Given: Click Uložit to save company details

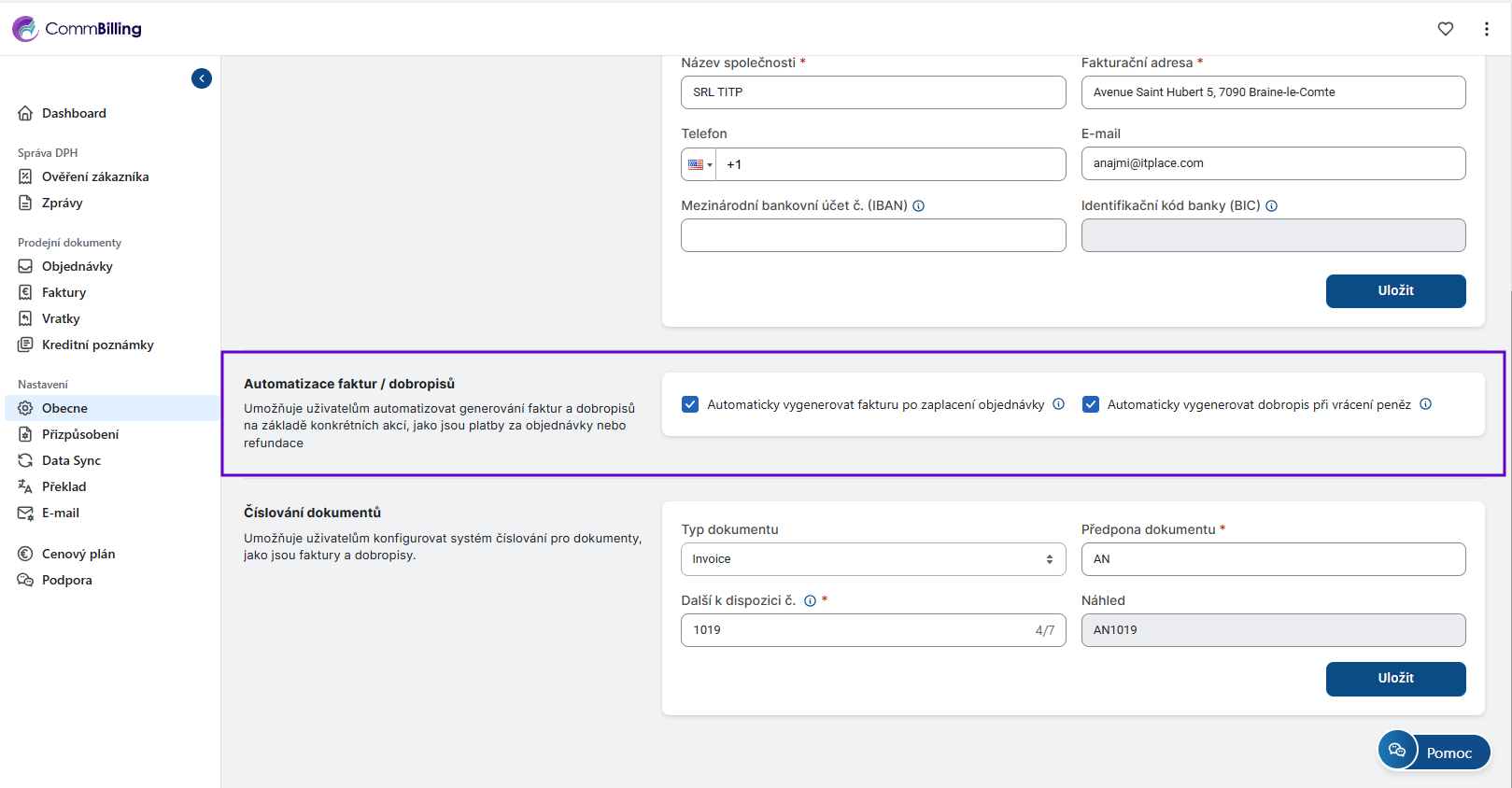Looking at the screenshot, I should tap(1395, 291).
